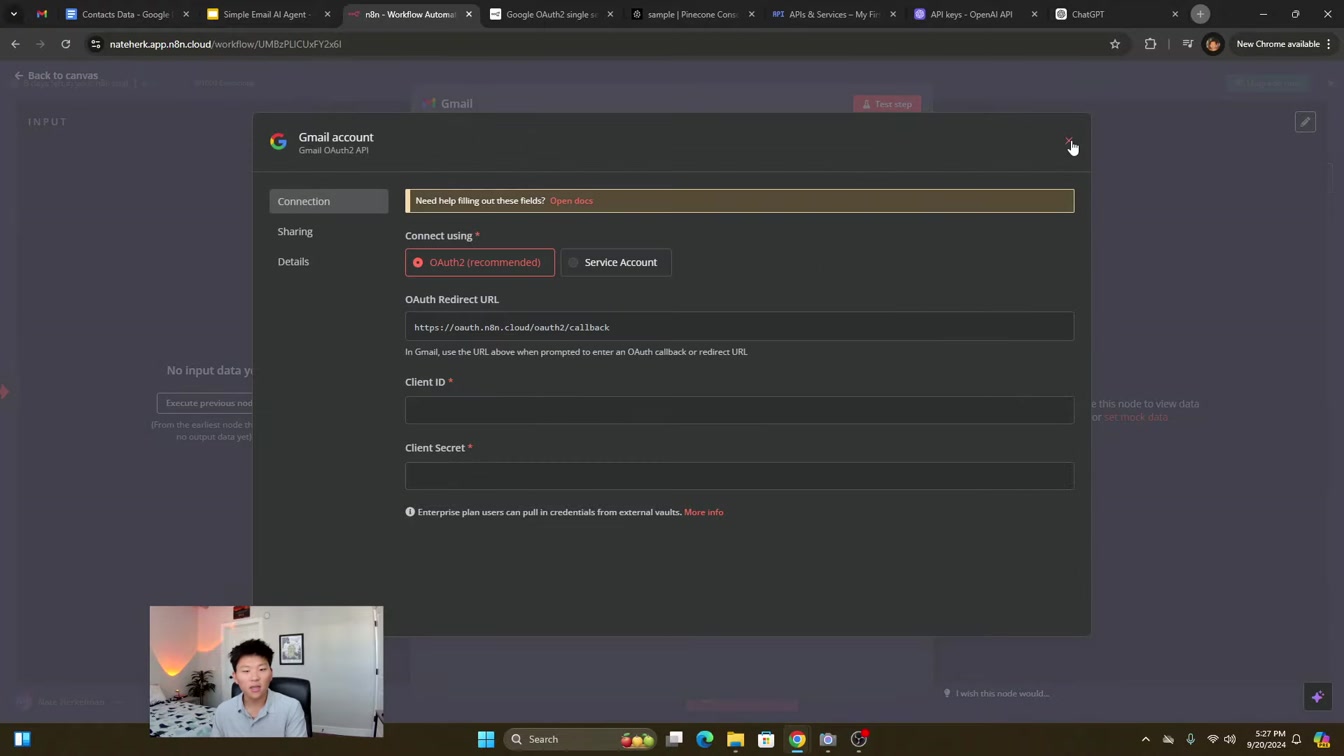1344x756 pixels.
Task: Open the Details tab in dialog
Action: (293, 261)
